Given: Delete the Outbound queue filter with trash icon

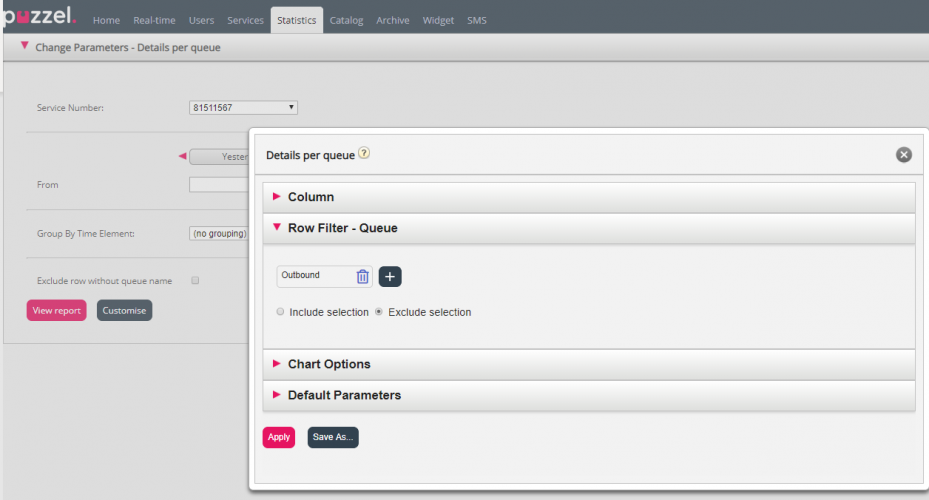Looking at the screenshot, I should click(x=362, y=277).
